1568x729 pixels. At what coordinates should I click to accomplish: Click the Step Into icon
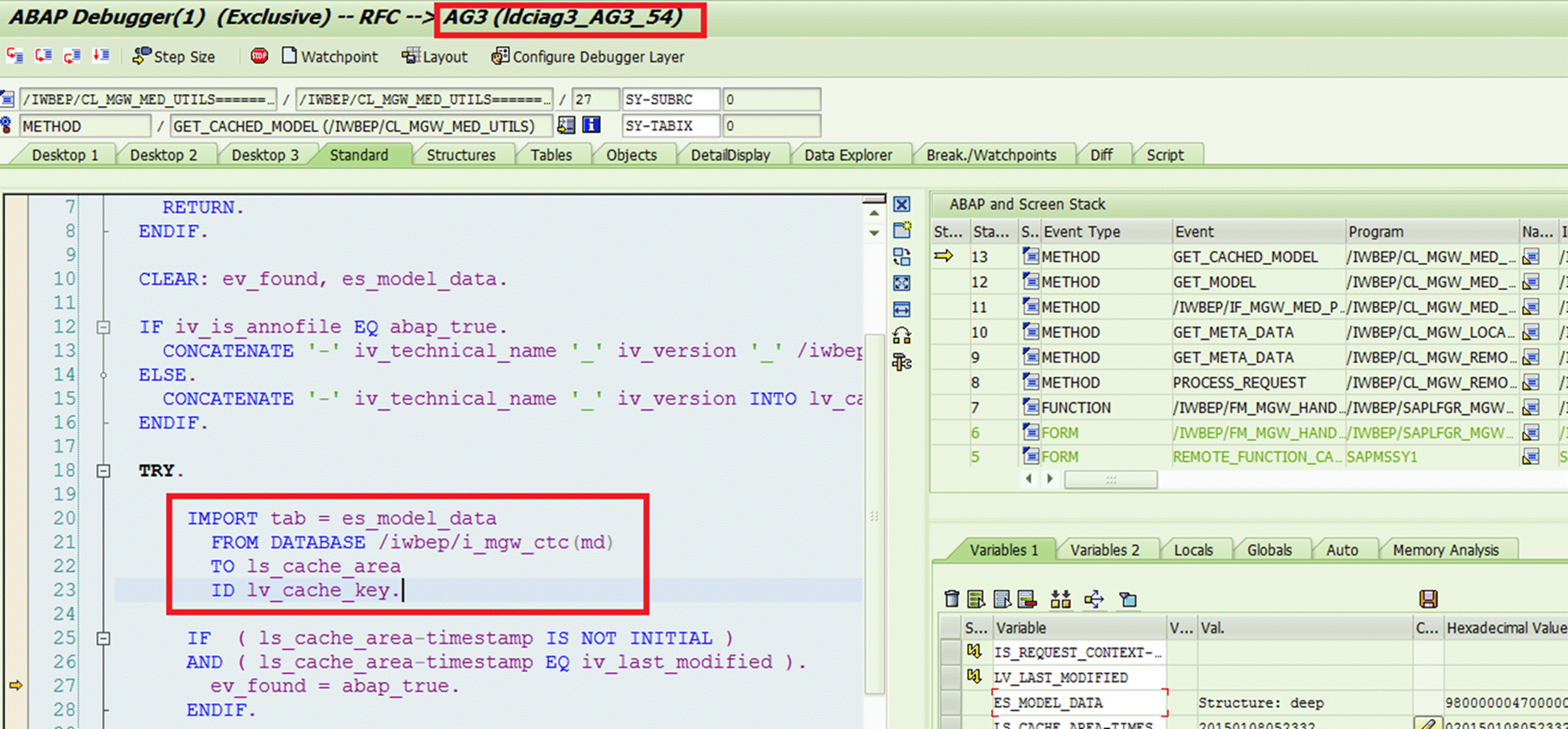point(15,56)
